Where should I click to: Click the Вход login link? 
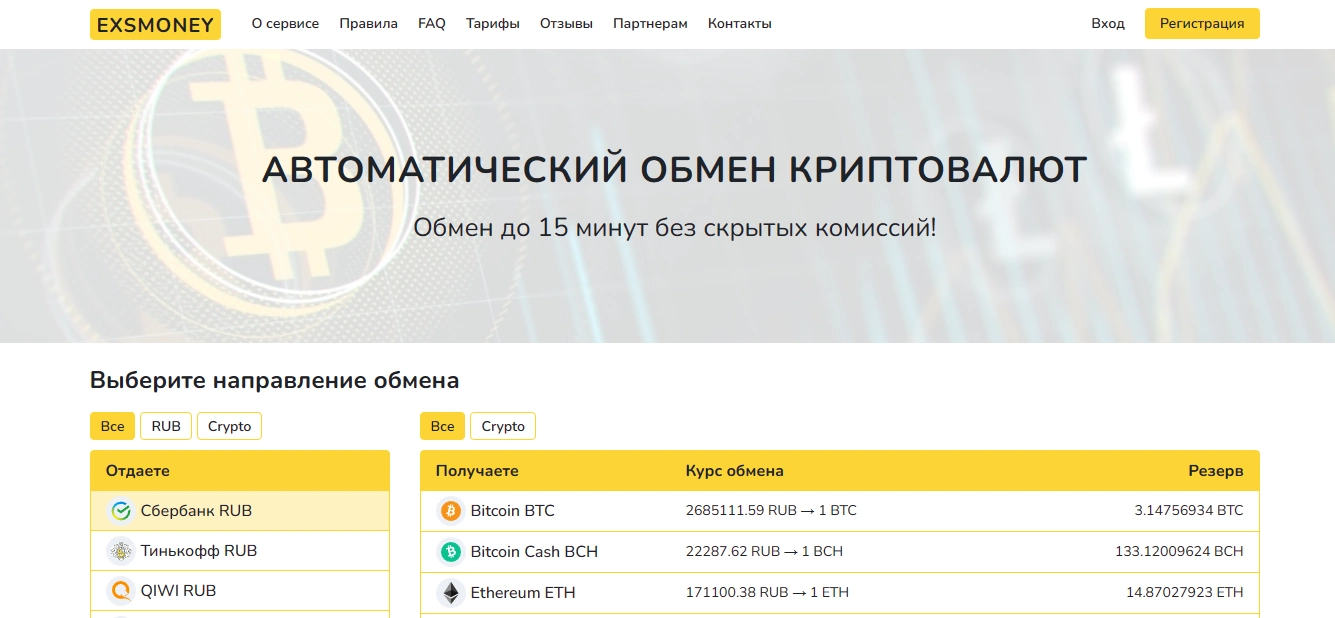point(1108,24)
